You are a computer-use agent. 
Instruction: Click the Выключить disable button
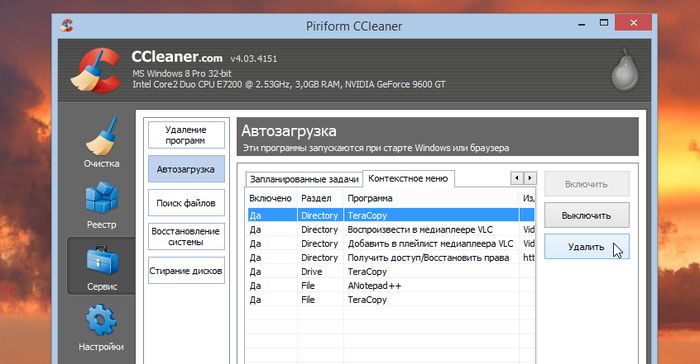pos(587,215)
